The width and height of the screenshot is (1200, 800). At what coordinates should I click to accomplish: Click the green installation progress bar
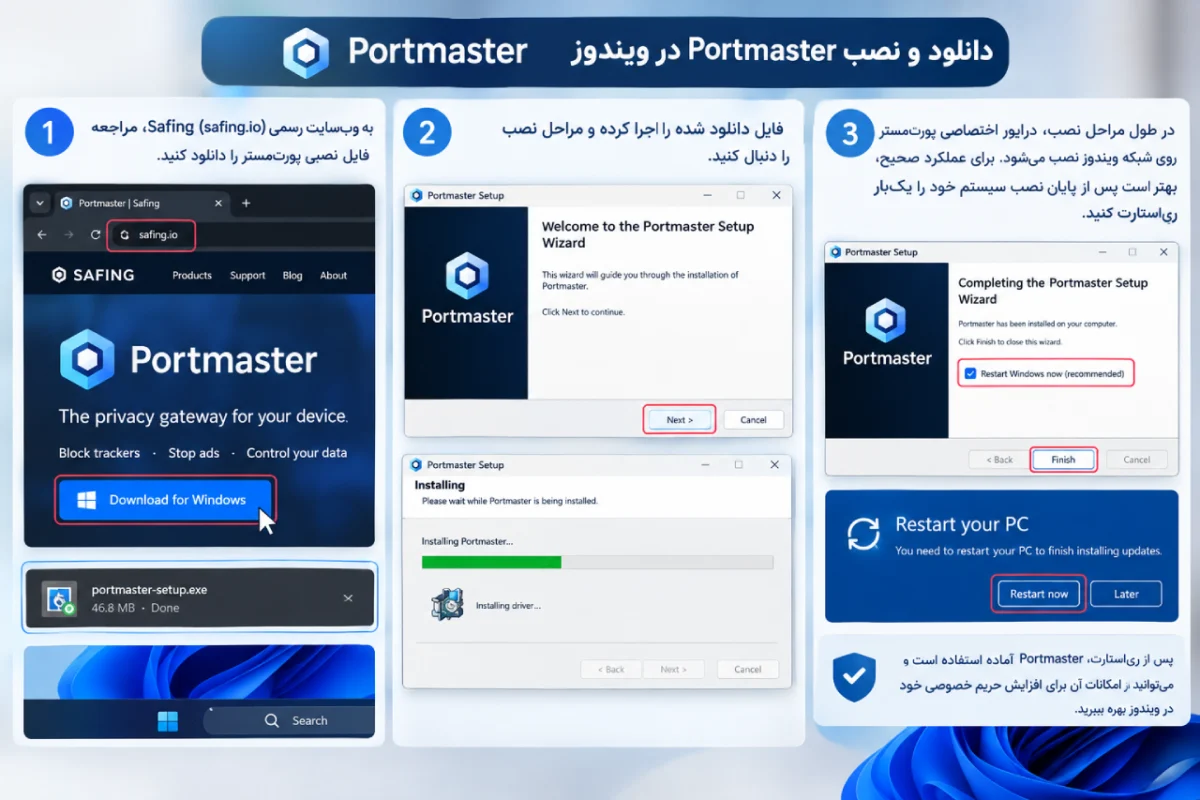[491, 562]
